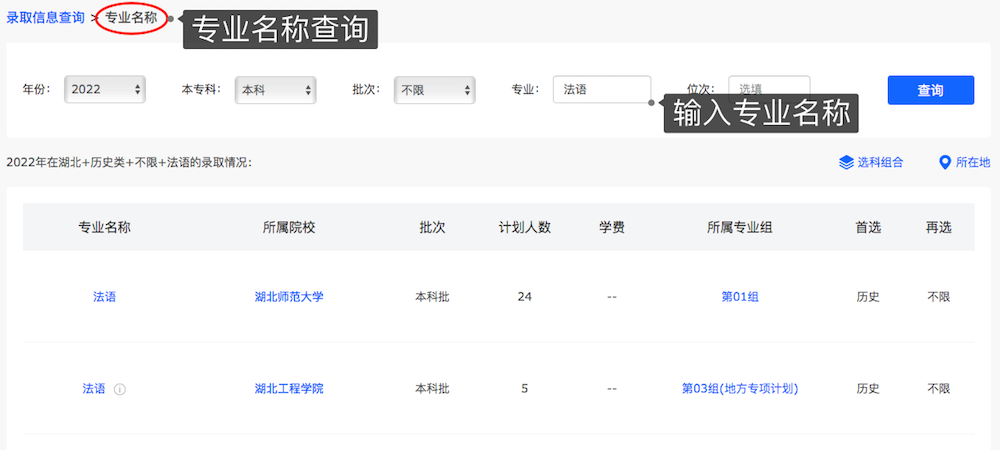The image size is (1000, 450).
Task: Click info icon beside 法语 in 湖北工程学院 row
Action: click(120, 389)
